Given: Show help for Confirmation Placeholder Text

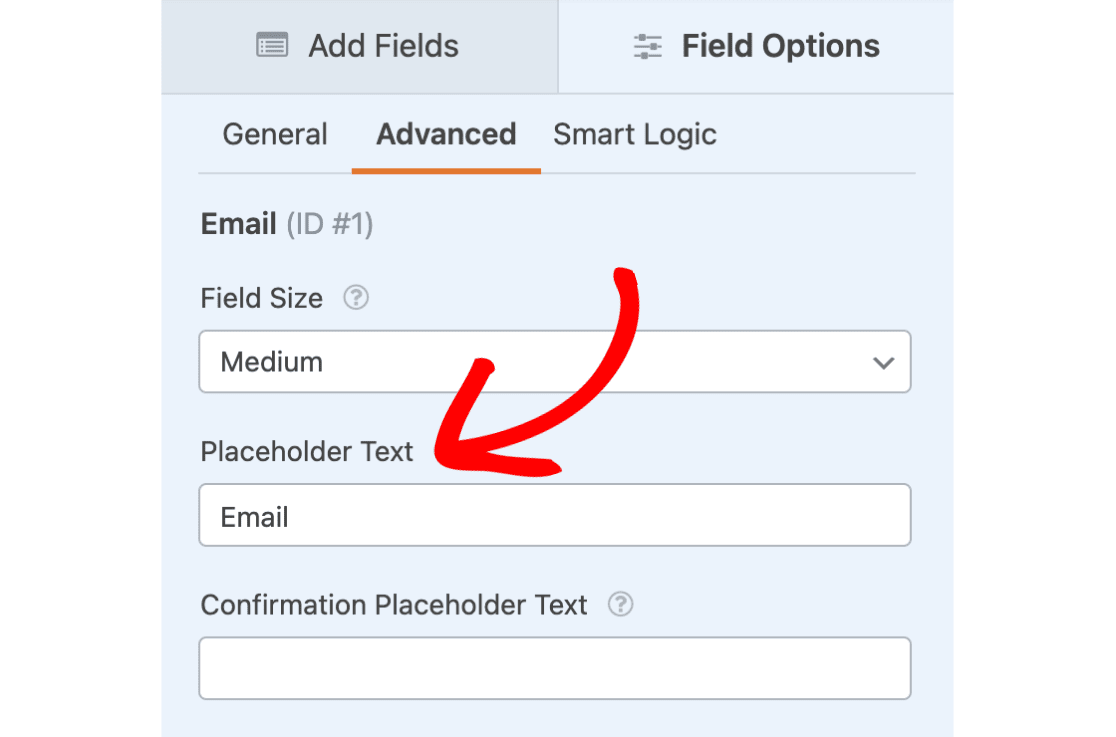Looking at the screenshot, I should [620, 605].
